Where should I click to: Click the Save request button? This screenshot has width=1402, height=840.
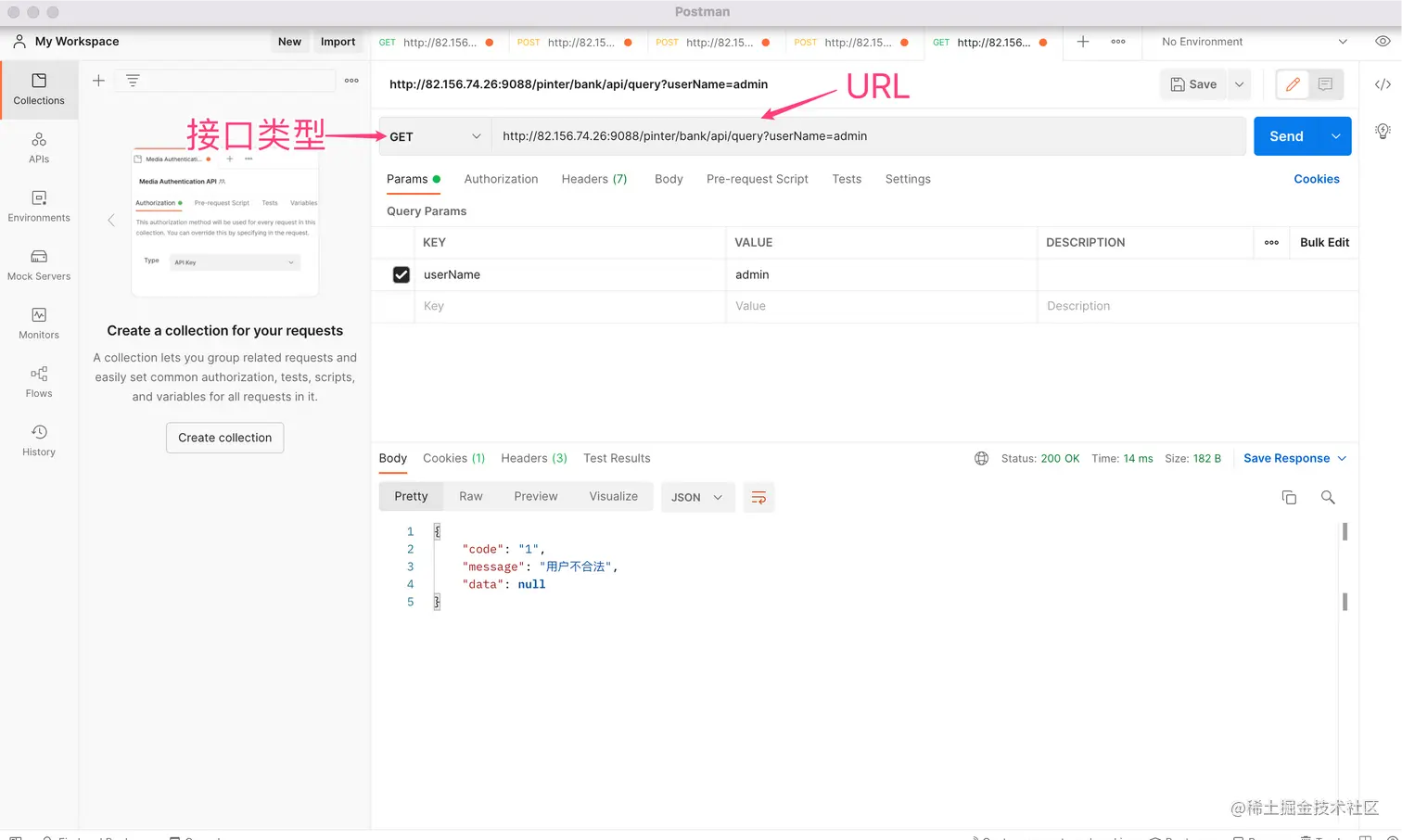(x=1193, y=84)
